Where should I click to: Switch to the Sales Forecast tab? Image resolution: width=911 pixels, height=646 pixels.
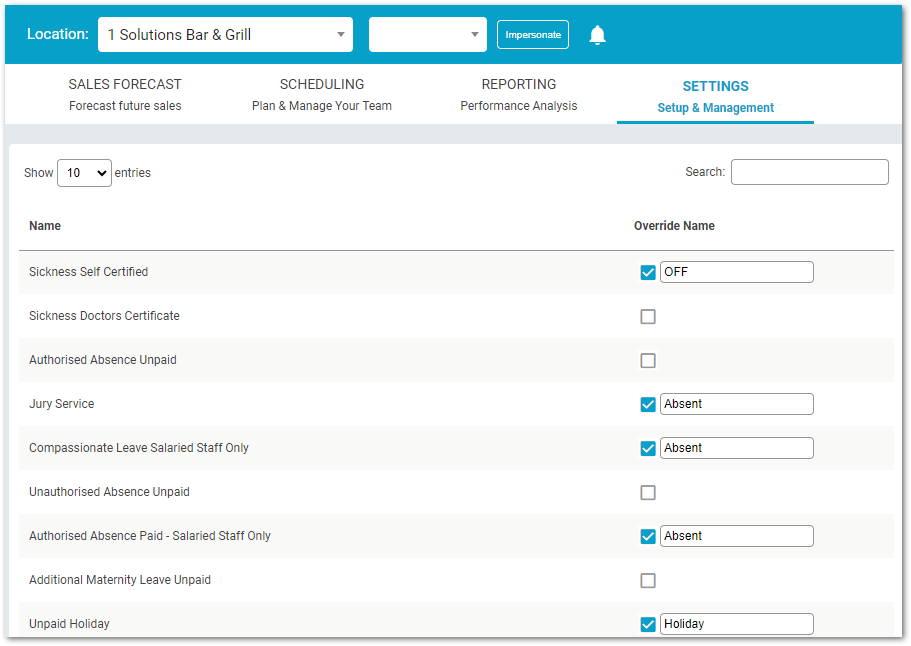pos(125,94)
